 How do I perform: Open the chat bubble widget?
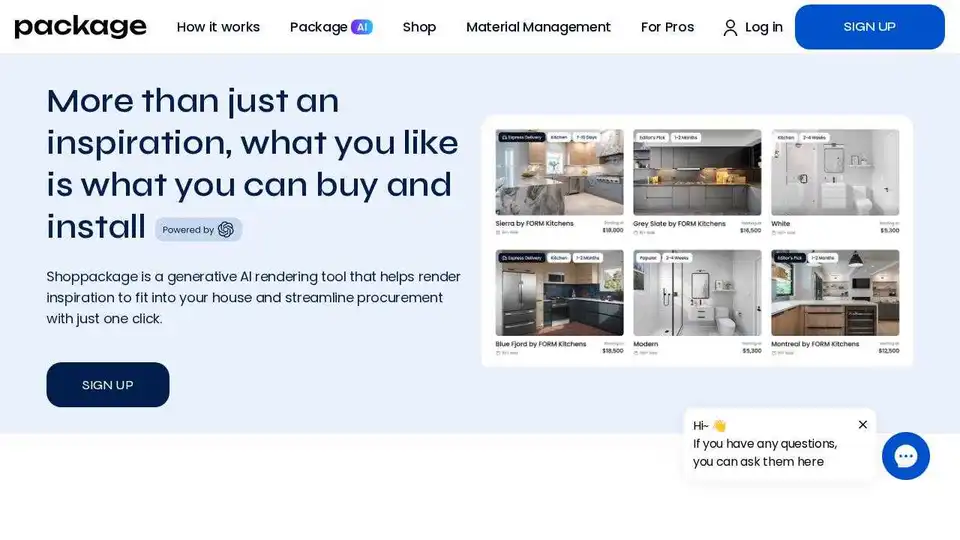pos(906,456)
